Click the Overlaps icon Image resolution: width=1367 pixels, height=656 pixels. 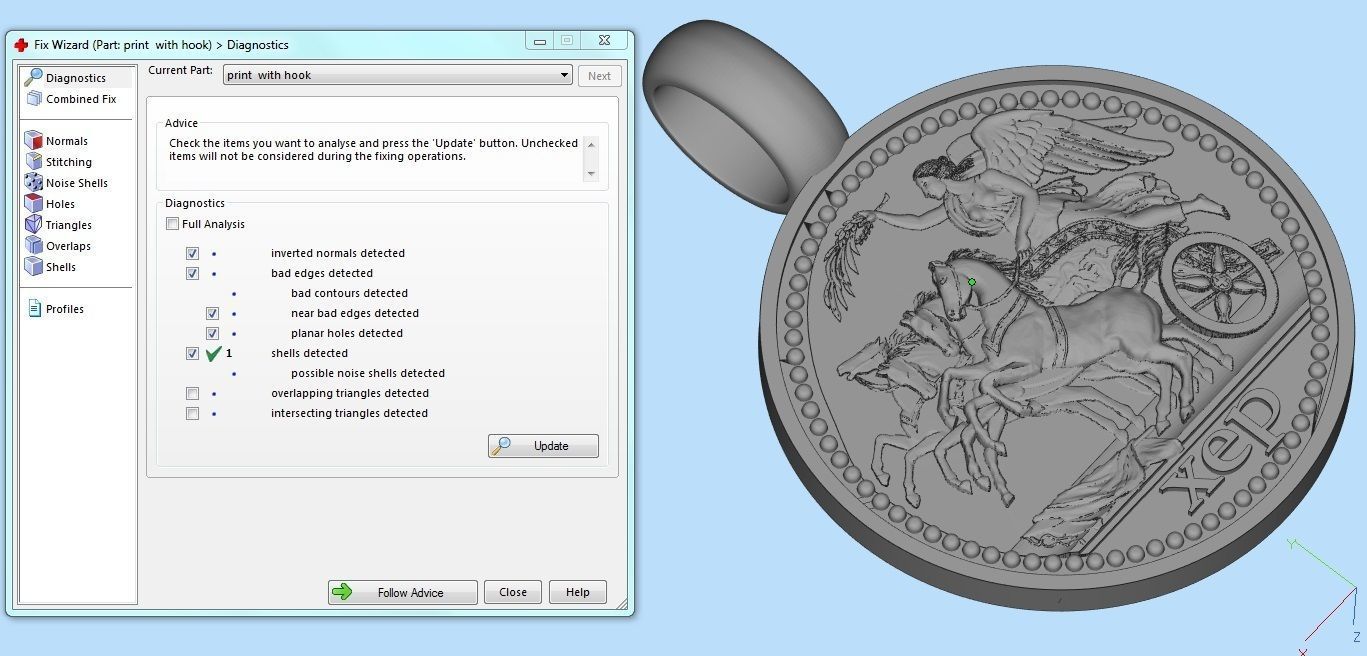[x=34, y=245]
